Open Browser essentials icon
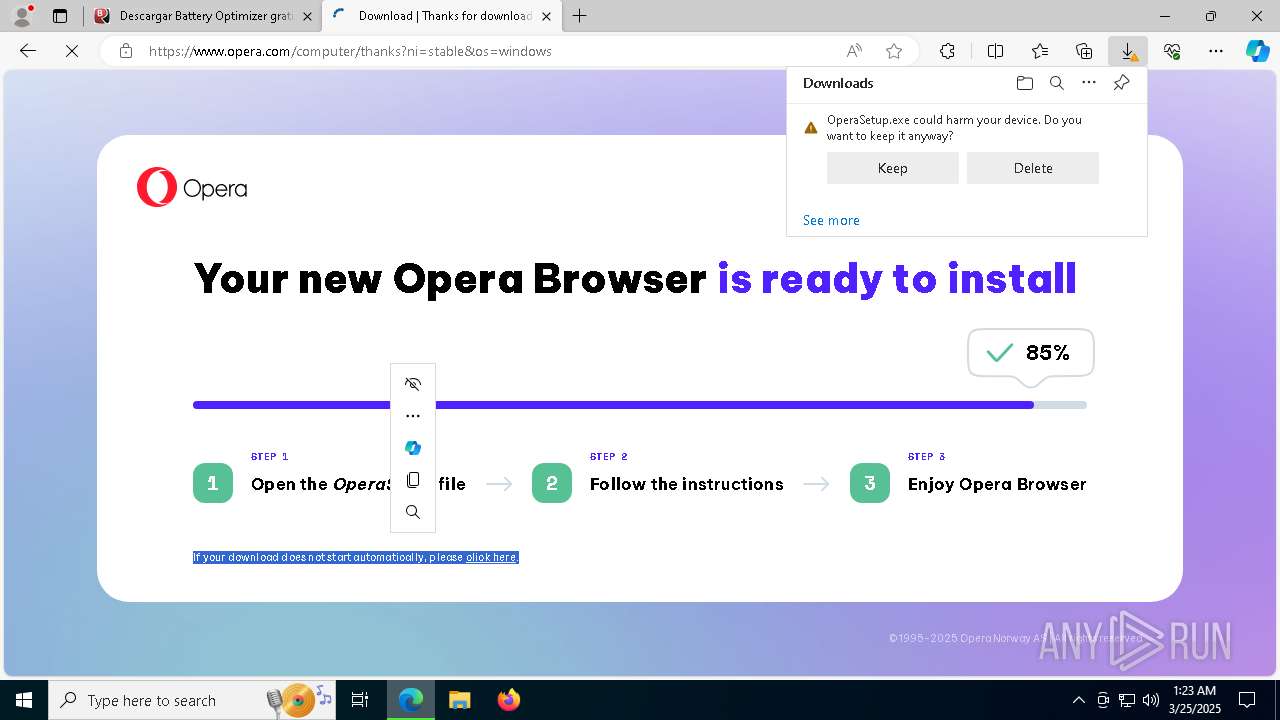 tap(1172, 51)
